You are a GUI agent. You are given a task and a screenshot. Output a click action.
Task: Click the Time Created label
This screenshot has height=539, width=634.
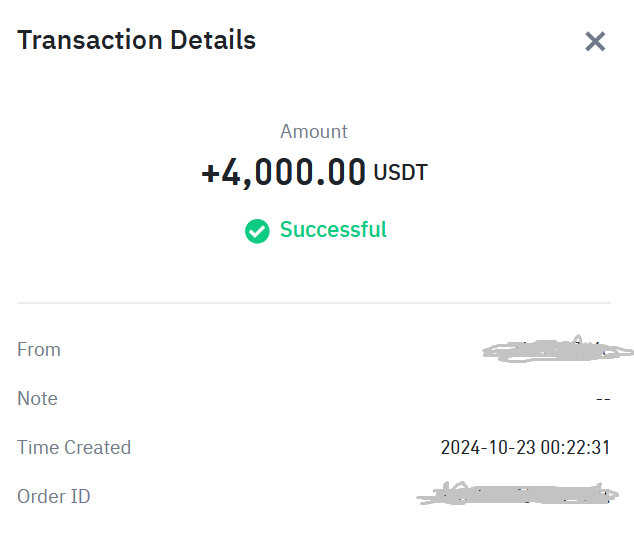point(74,447)
